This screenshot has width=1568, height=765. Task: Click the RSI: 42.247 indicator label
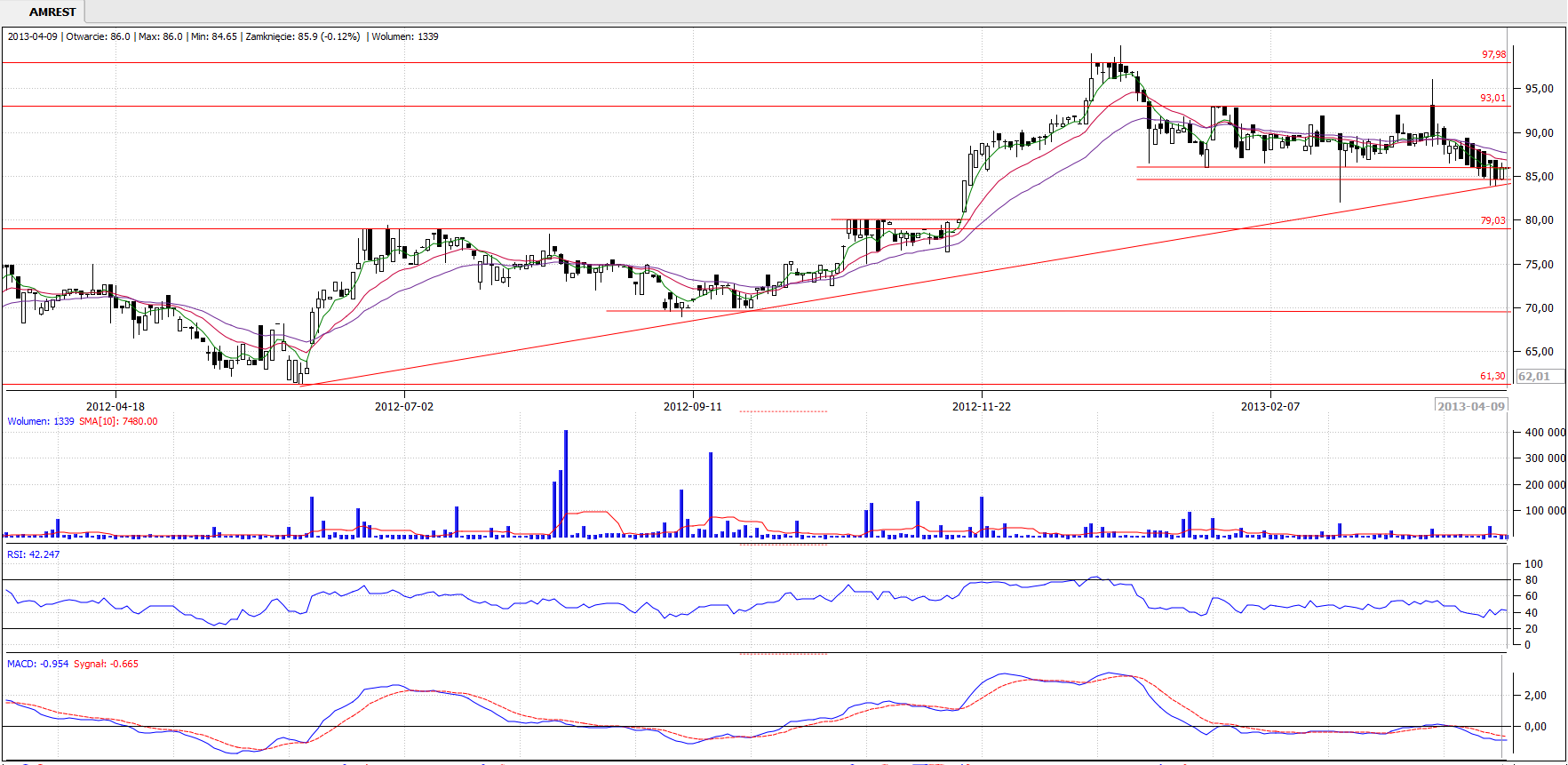pos(34,554)
